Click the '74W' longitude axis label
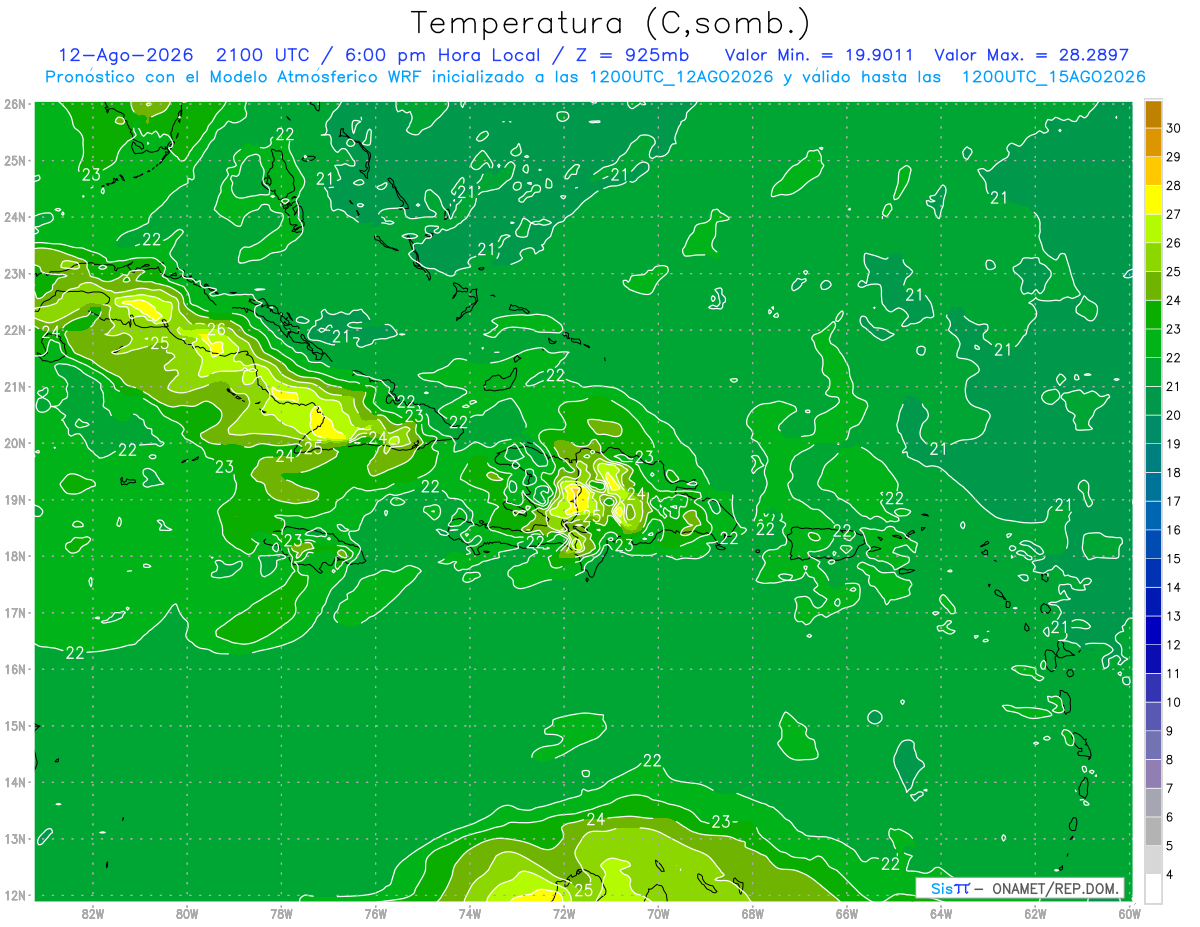Image resolution: width=1200 pixels, height=927 pixels. click(x=470, y=912)
